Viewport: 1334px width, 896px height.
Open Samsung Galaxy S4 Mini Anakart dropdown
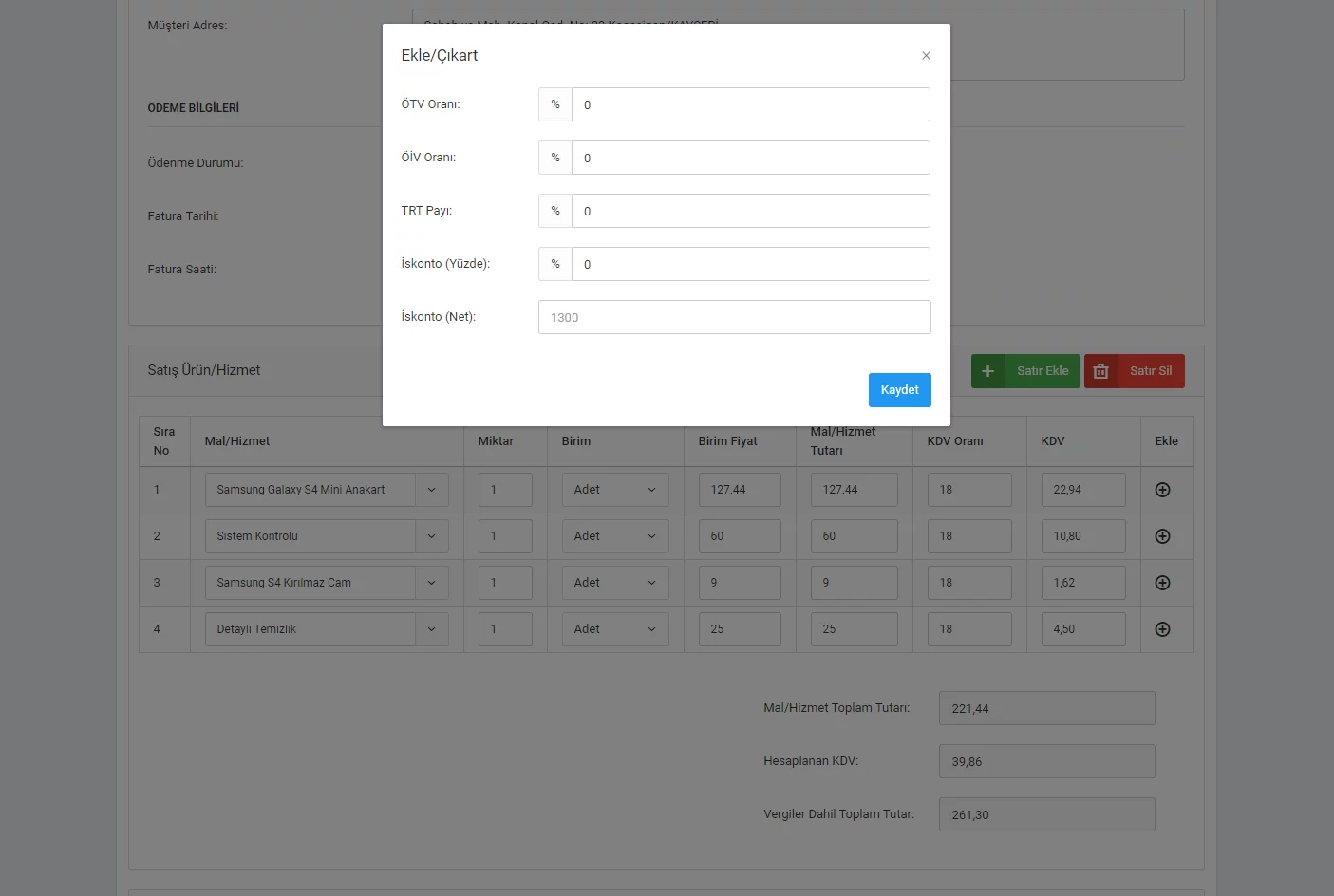[x=431, y=490]
